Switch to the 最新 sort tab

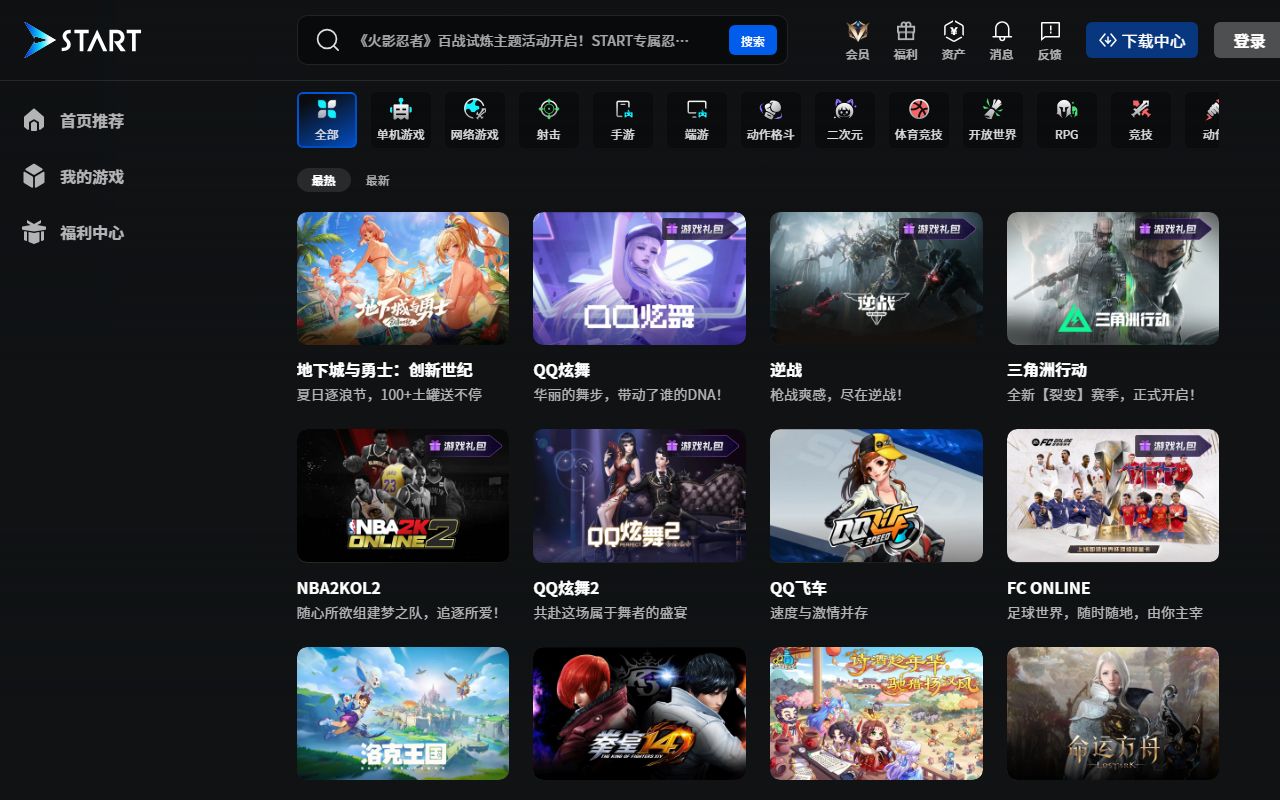(x=378, y=180)
